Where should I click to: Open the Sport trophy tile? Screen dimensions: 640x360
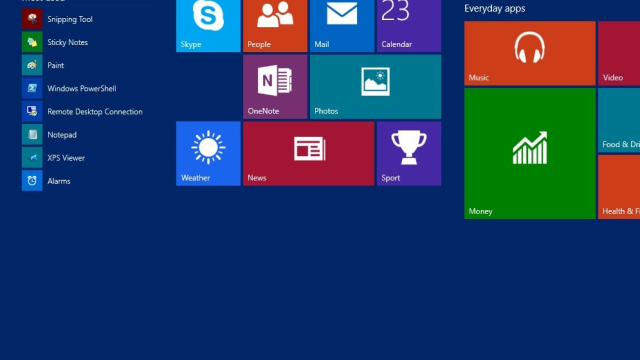(409, 153)
